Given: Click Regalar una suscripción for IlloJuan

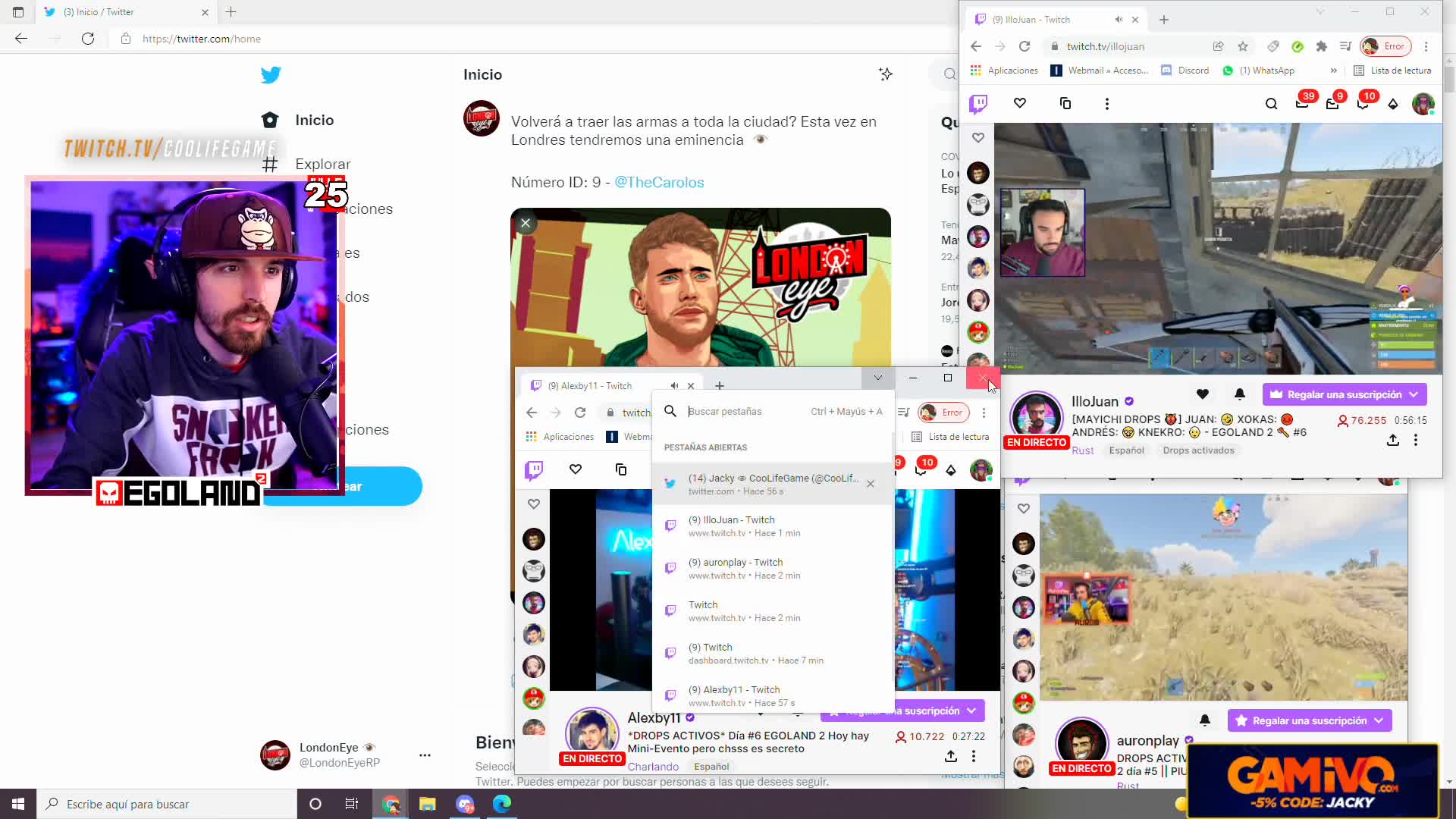Looking at the screenshot, I should [x=1345, y=394].
